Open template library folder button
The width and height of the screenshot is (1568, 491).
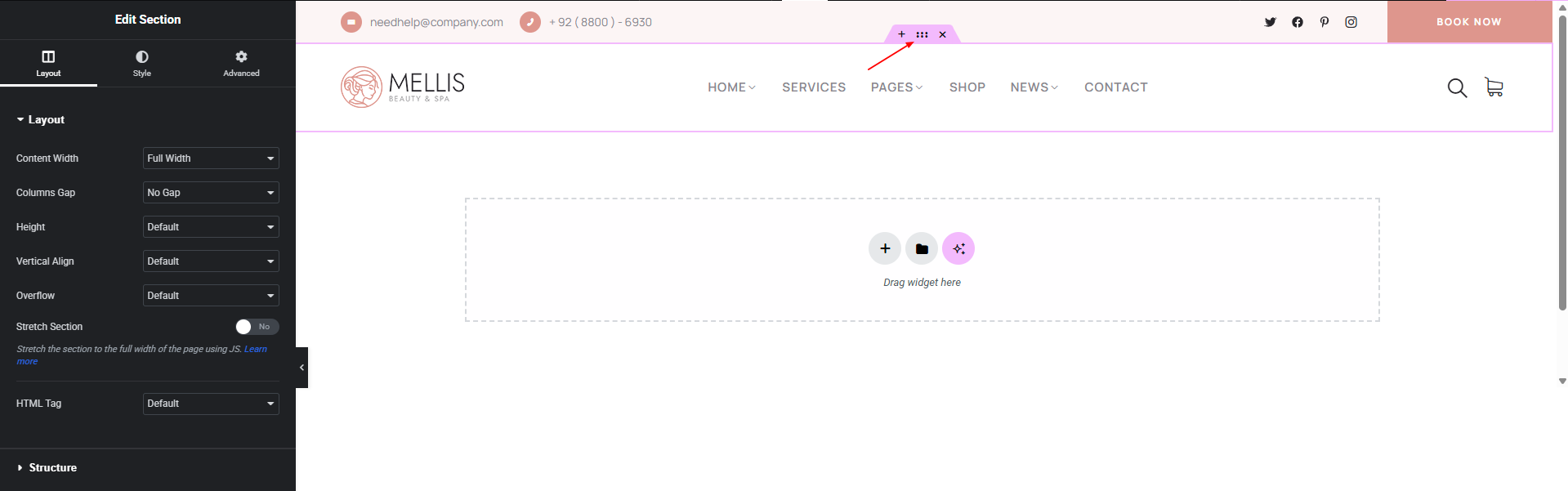pos(922,248)
